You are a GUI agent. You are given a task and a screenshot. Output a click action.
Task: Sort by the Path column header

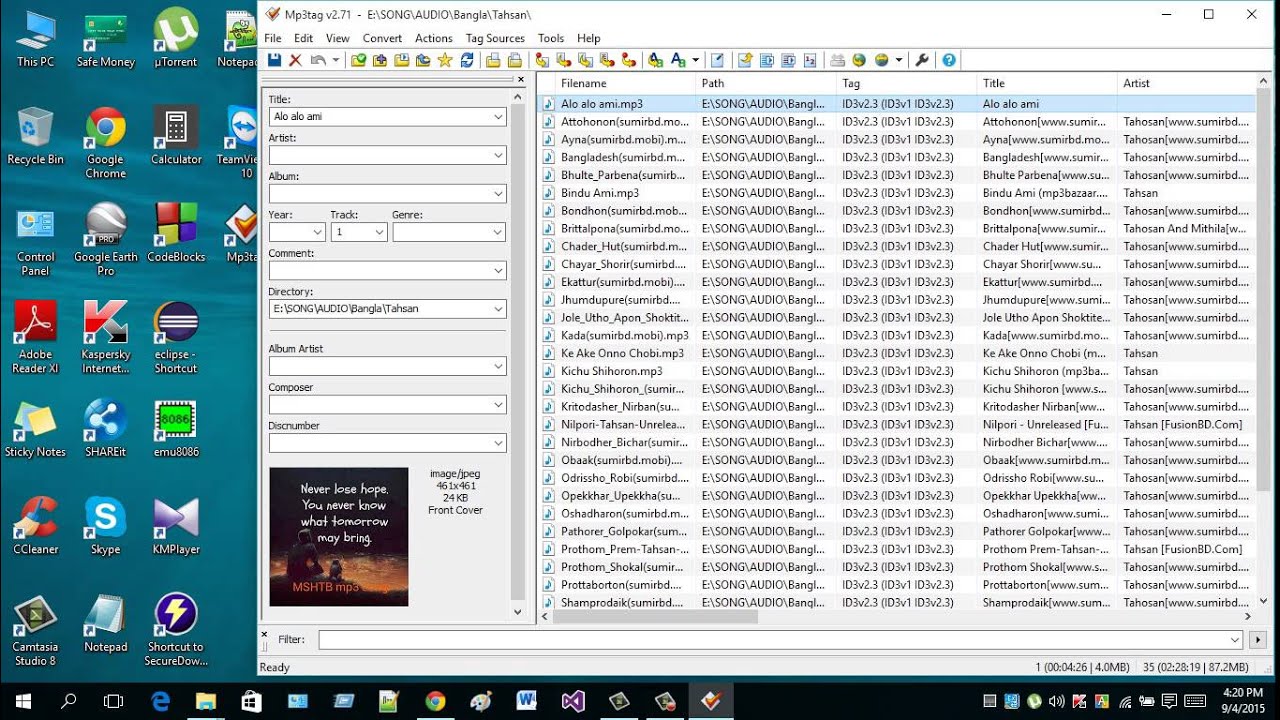coord(766,83)
